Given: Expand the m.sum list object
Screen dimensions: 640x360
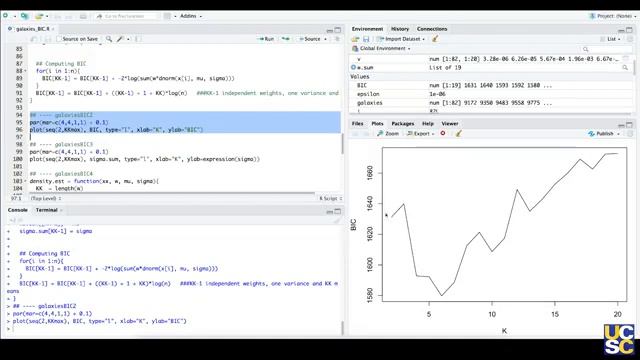Looking at the screenshot, I should pos(353,67).
